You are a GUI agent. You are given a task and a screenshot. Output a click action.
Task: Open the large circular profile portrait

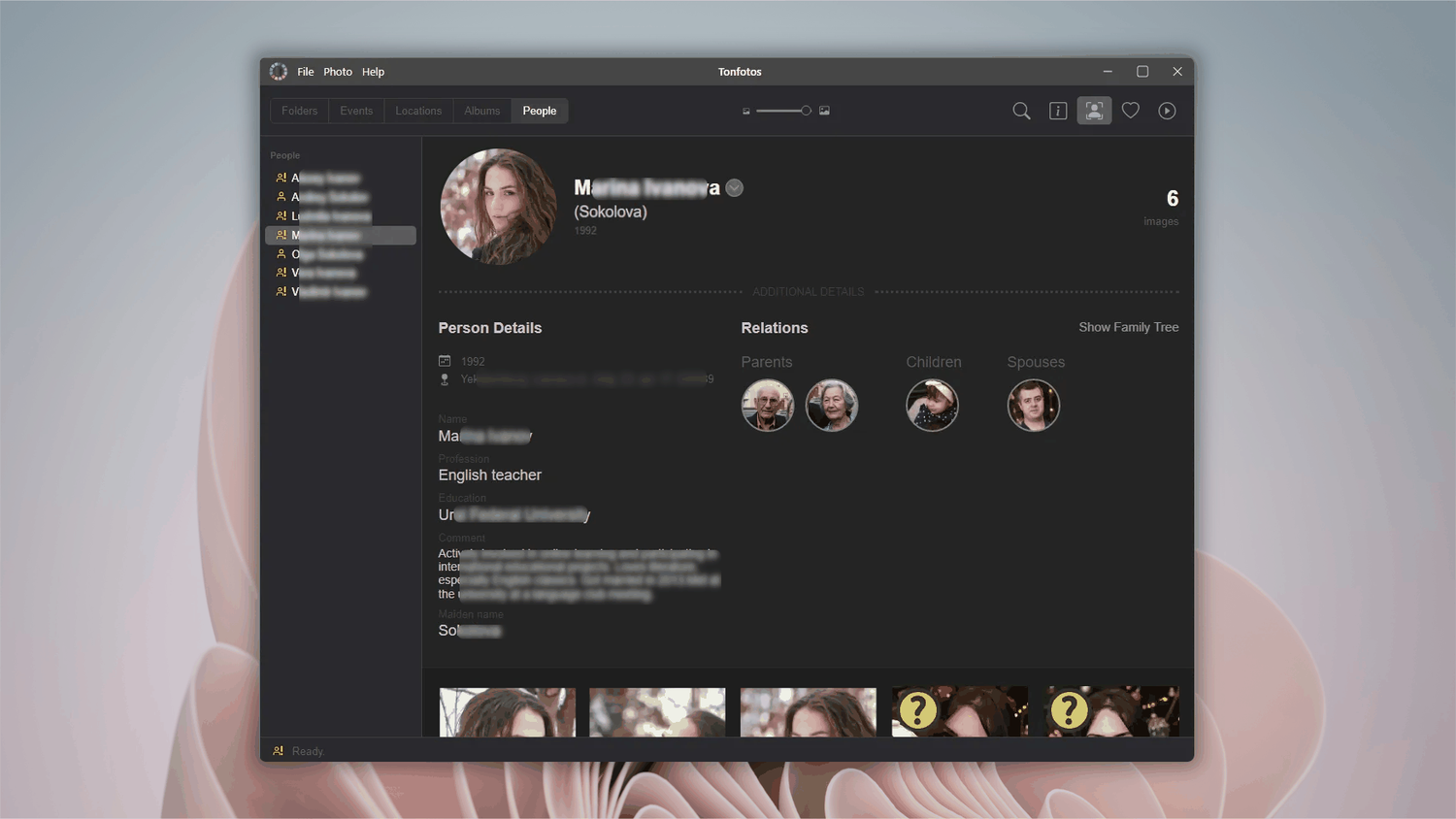(499, 207)
